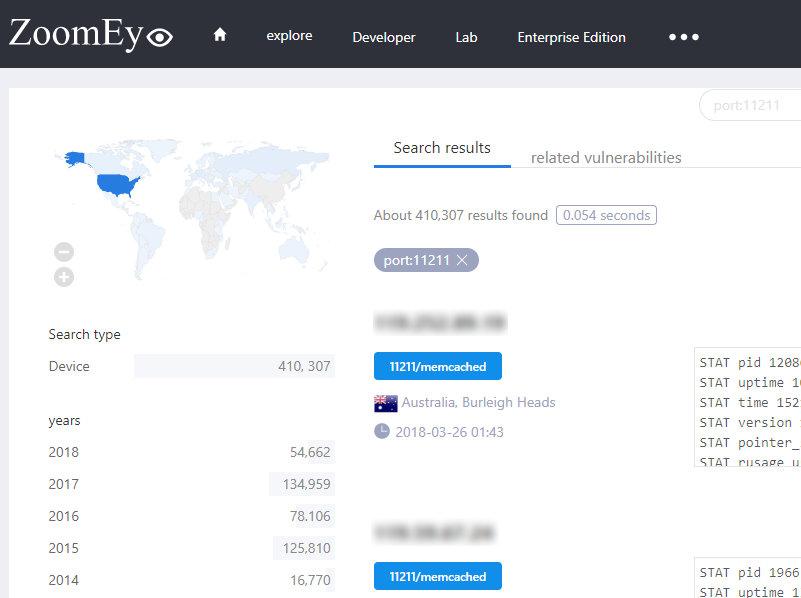Select Device as the search type
This screenshot has width=801, height=598.
pyautogui.click(x=70, y=366)
